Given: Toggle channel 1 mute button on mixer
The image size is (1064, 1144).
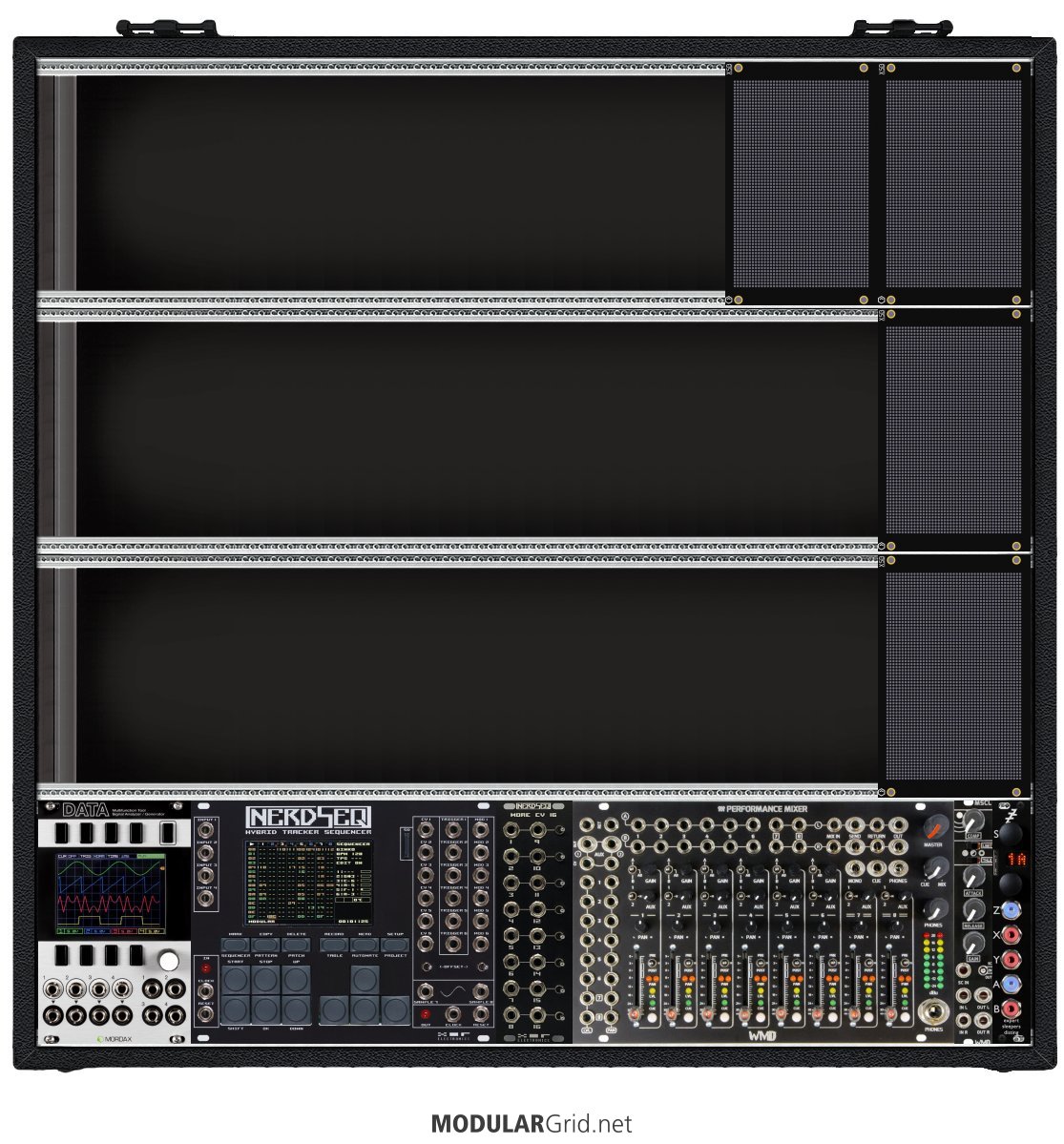Looking at the screenshot, I should 652,1018.
